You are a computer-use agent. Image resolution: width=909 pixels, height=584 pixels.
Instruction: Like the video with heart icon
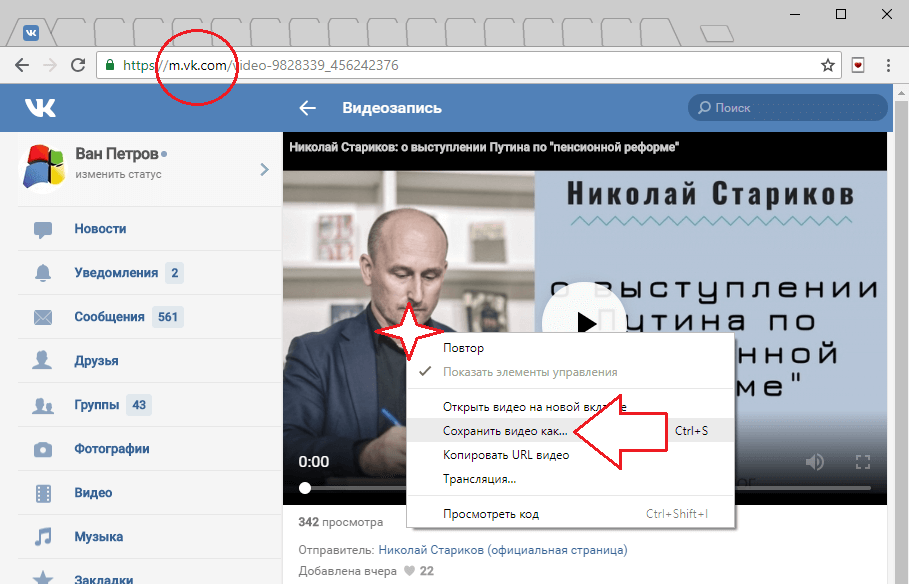click(409, 571)
